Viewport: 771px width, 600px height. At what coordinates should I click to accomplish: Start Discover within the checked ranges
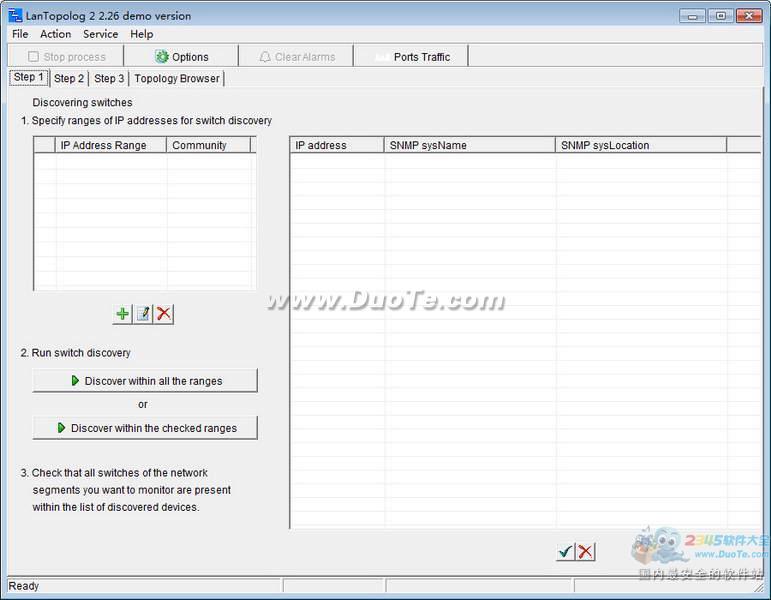tap(145, 428)
